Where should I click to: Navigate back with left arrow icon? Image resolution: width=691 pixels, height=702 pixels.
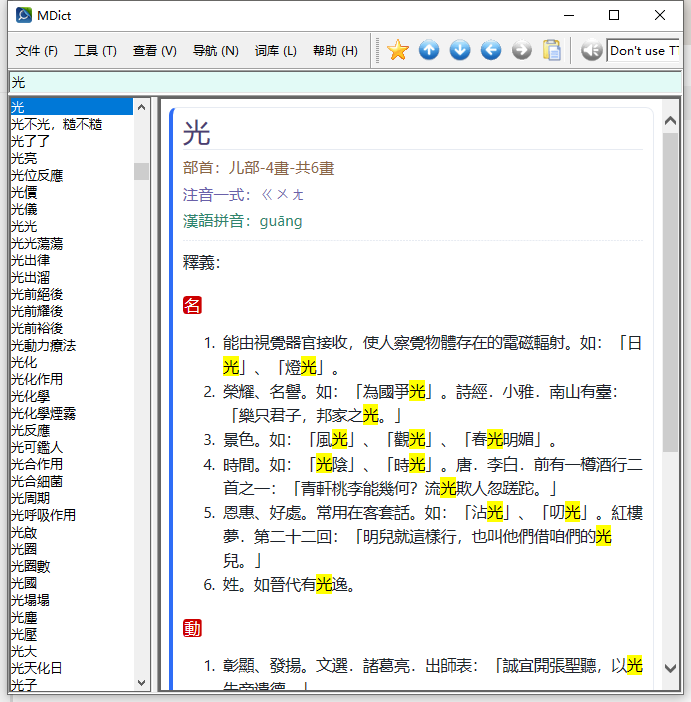pos(491,50)
